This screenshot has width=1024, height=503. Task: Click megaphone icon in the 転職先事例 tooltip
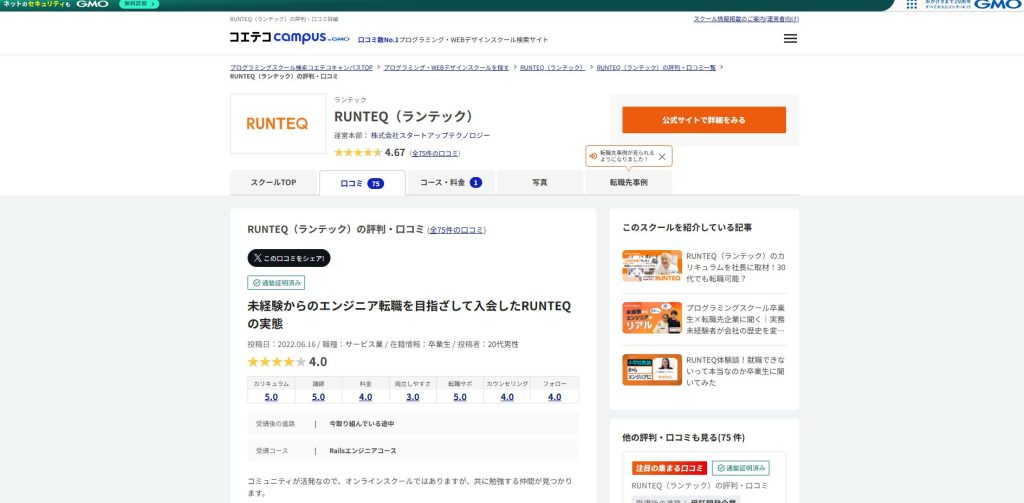(593, 156)
